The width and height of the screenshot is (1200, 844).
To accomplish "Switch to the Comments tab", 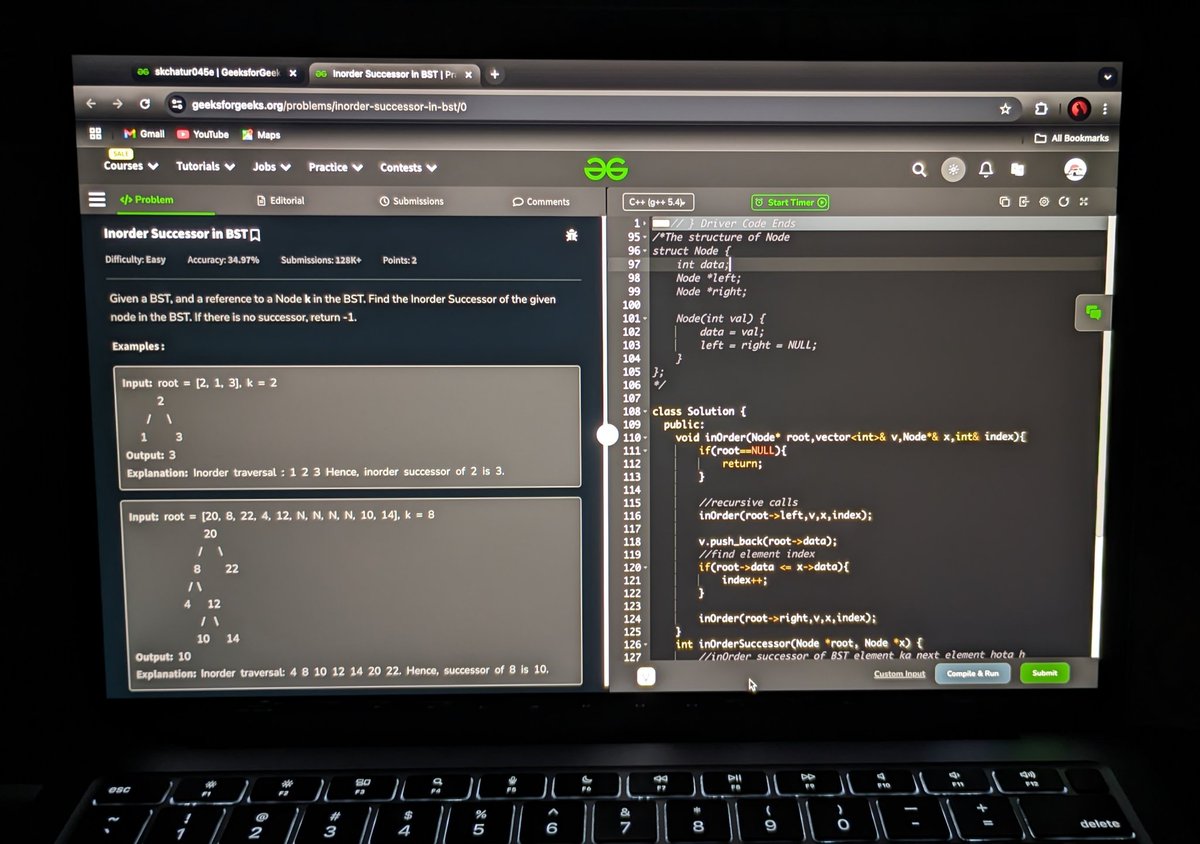I will click(x=541, y=202).
